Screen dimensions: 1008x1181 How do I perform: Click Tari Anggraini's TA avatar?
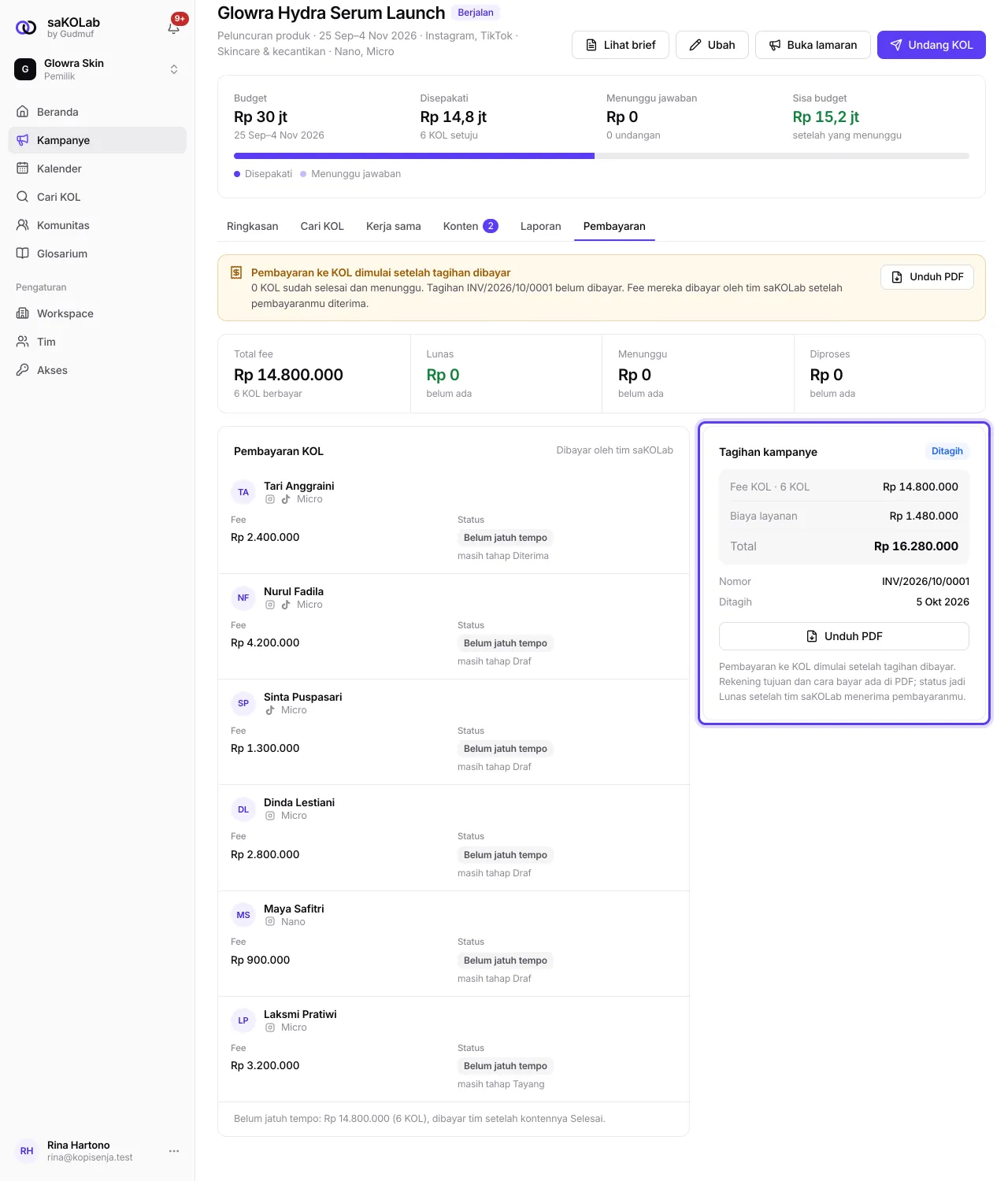tap(243, 492)
